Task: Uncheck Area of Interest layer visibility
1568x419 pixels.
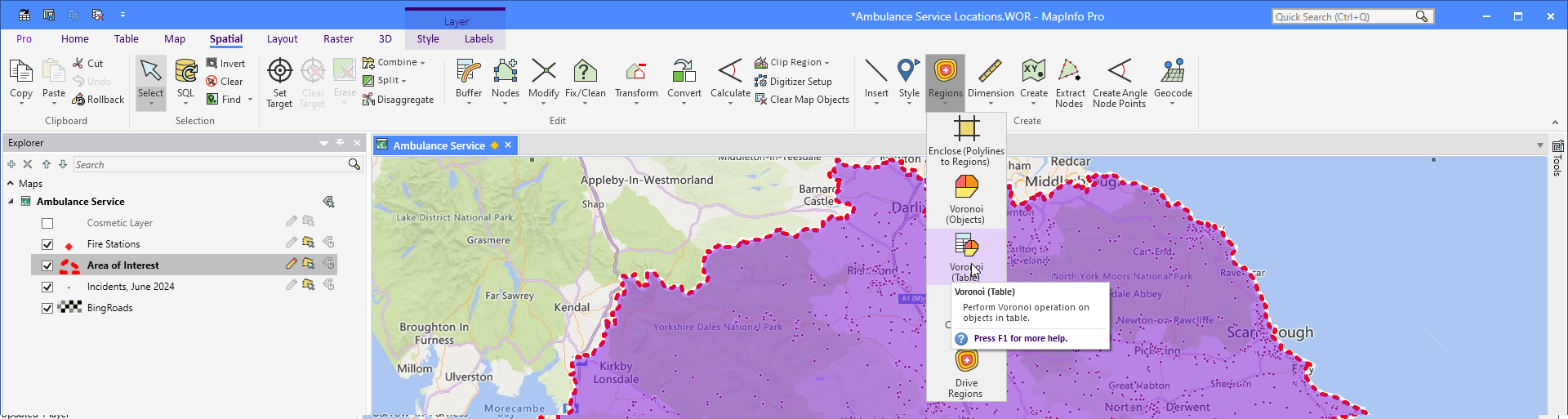Action: (47, 265)
